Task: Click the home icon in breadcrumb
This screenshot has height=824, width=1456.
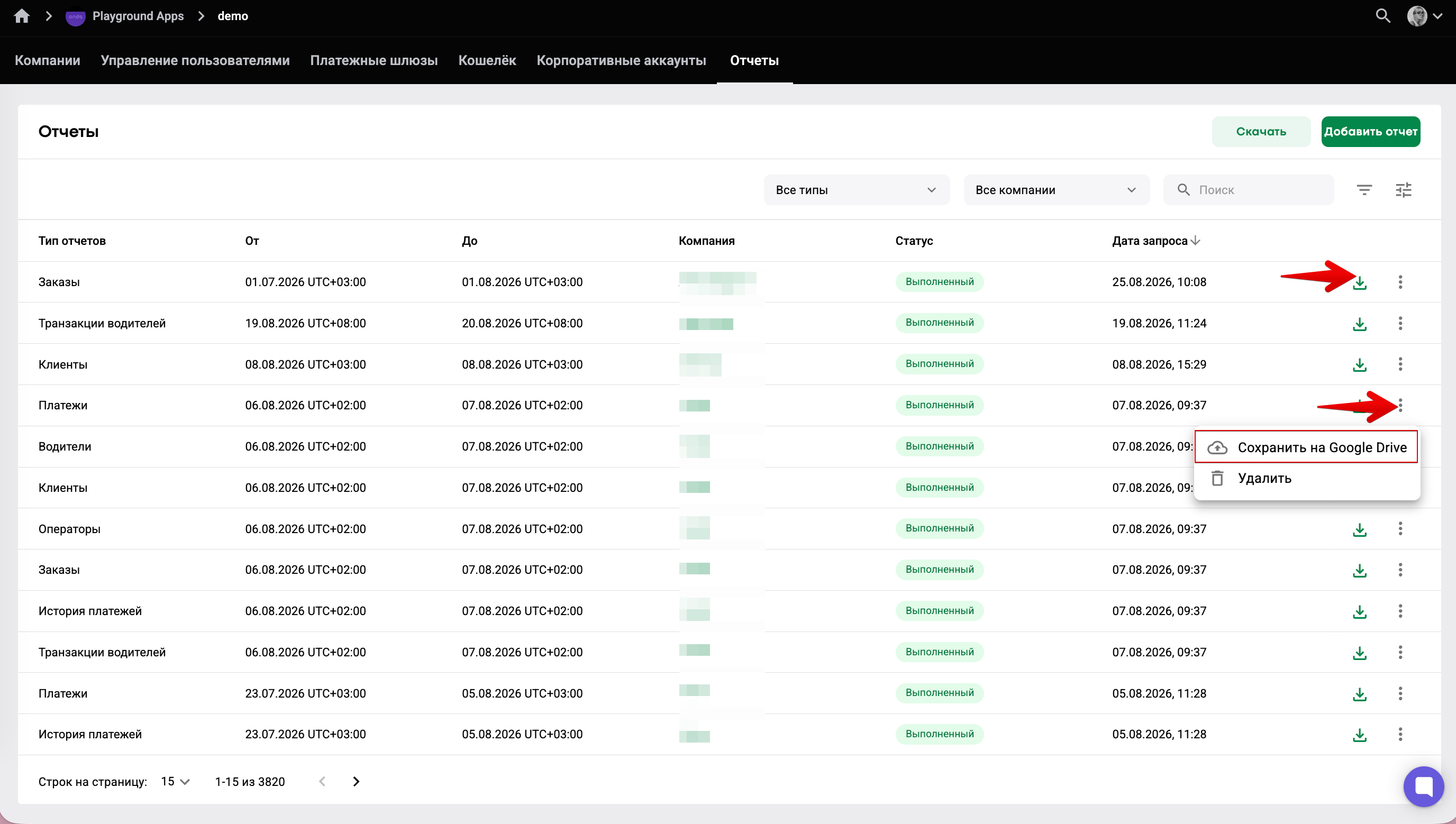Action: 22,16
